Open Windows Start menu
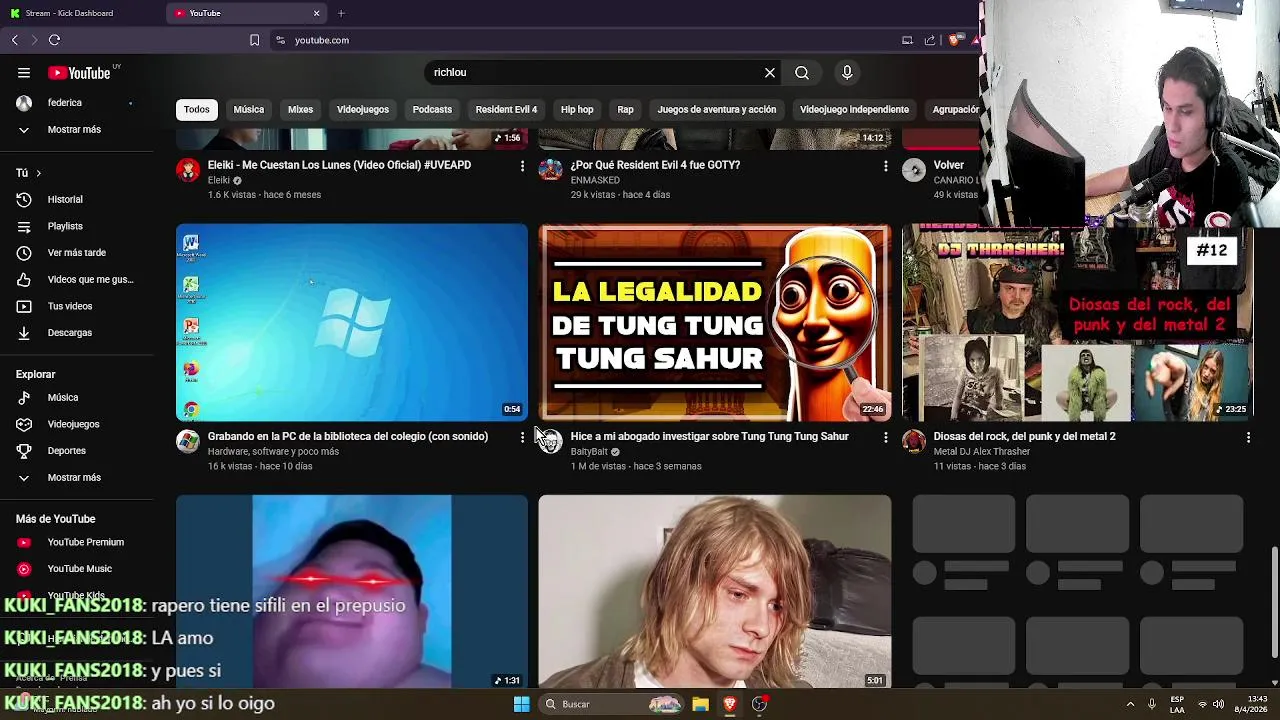1280x720 pixels. [x=521, y=704]
